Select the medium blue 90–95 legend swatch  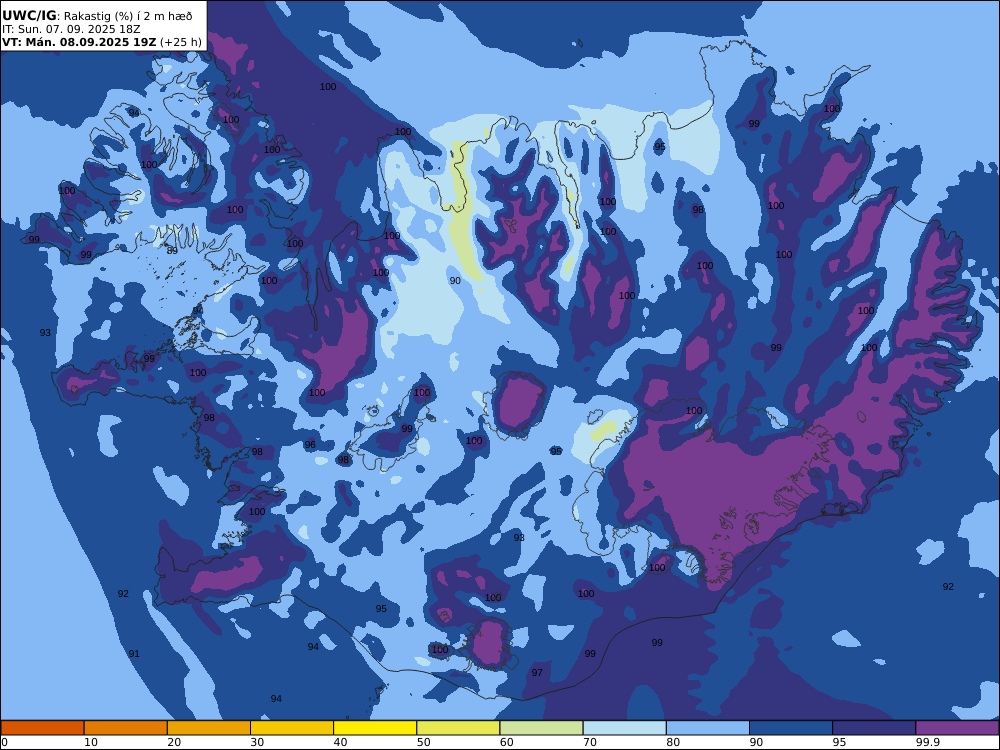791,728
